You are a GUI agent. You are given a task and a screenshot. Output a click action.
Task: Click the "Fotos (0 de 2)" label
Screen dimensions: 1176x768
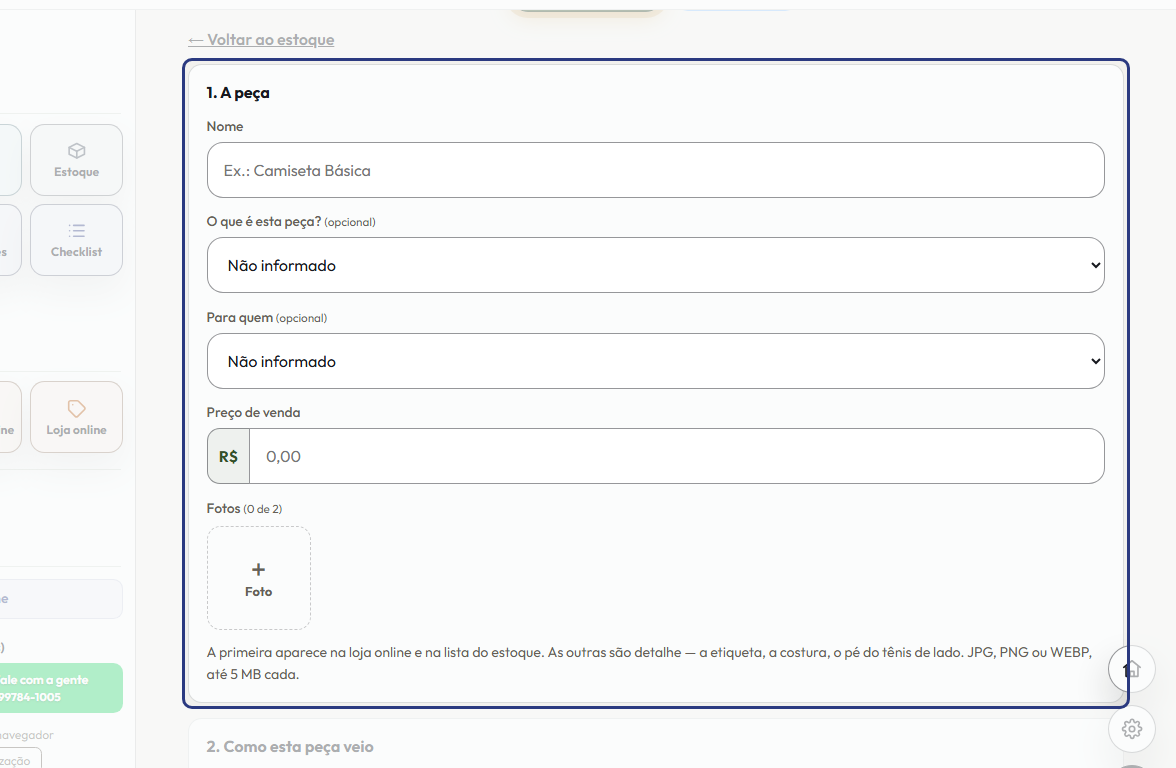(244, 508)
